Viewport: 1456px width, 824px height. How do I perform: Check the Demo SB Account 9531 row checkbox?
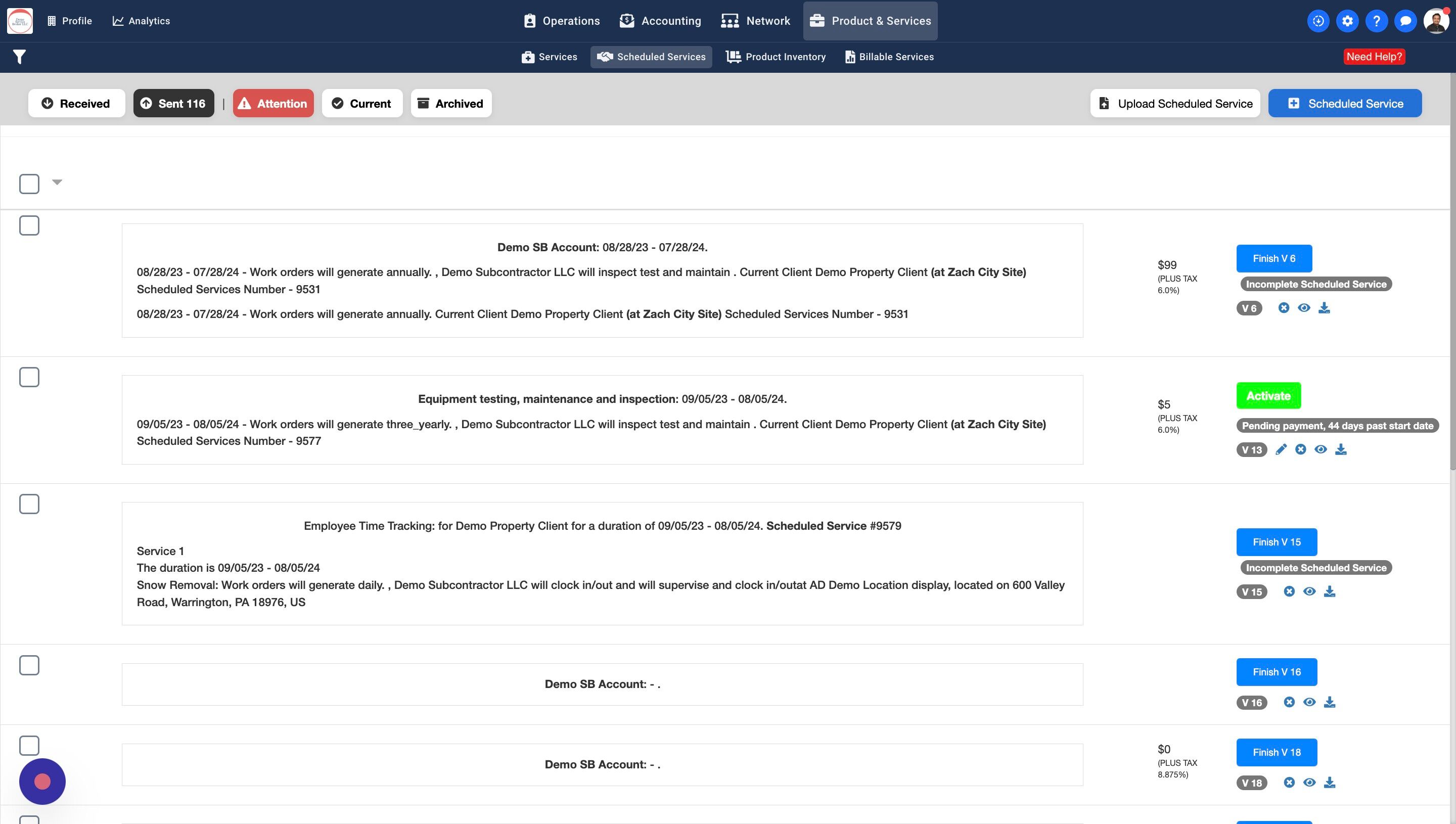(29, 225)
